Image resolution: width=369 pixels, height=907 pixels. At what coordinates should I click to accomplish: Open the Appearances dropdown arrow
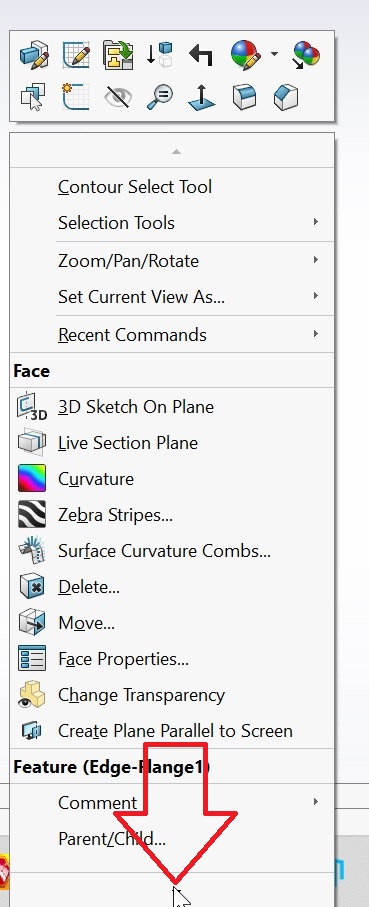click(x=274, y=54)
